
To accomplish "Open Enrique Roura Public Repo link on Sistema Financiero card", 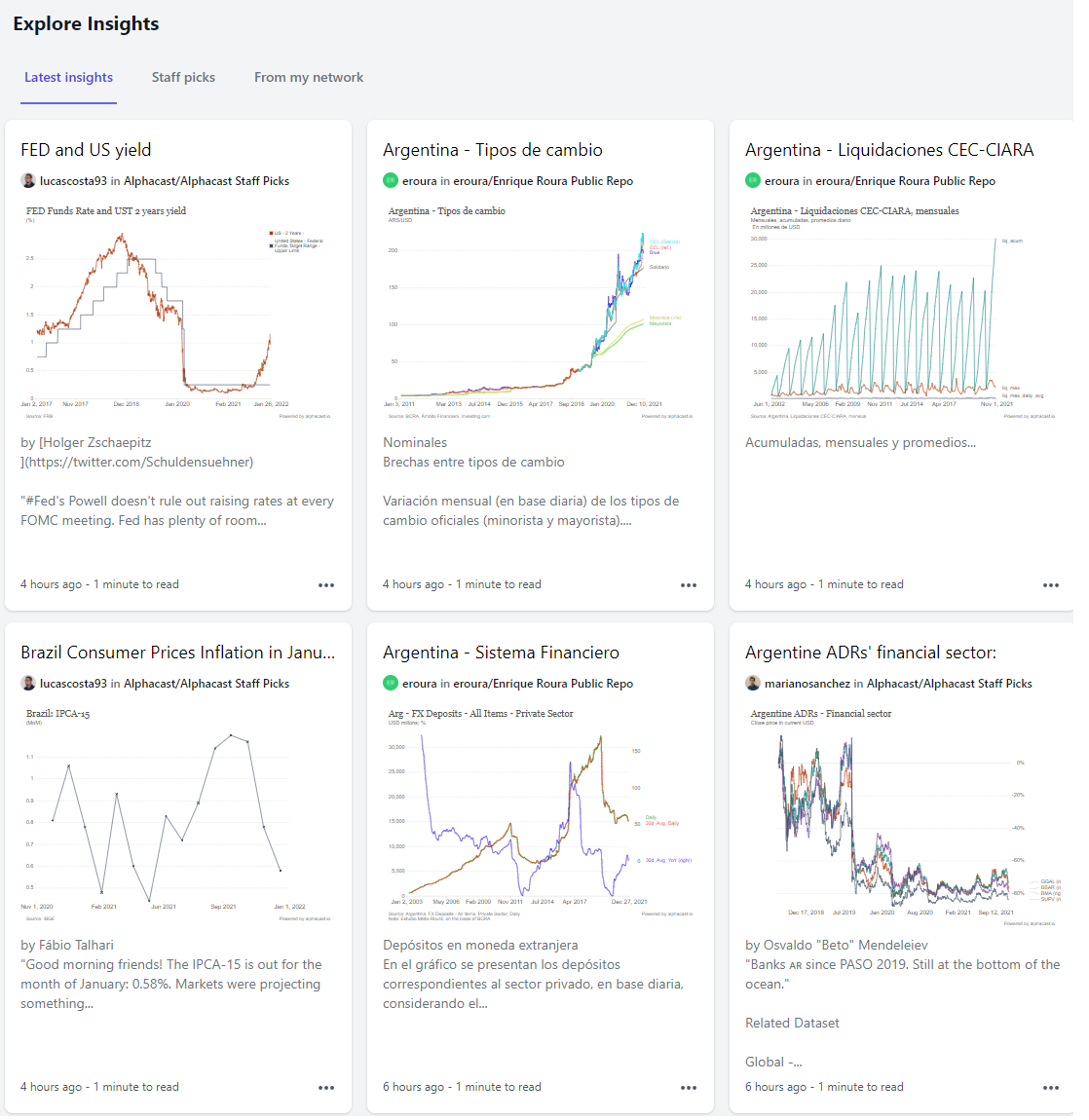I will tap(544, 684).
